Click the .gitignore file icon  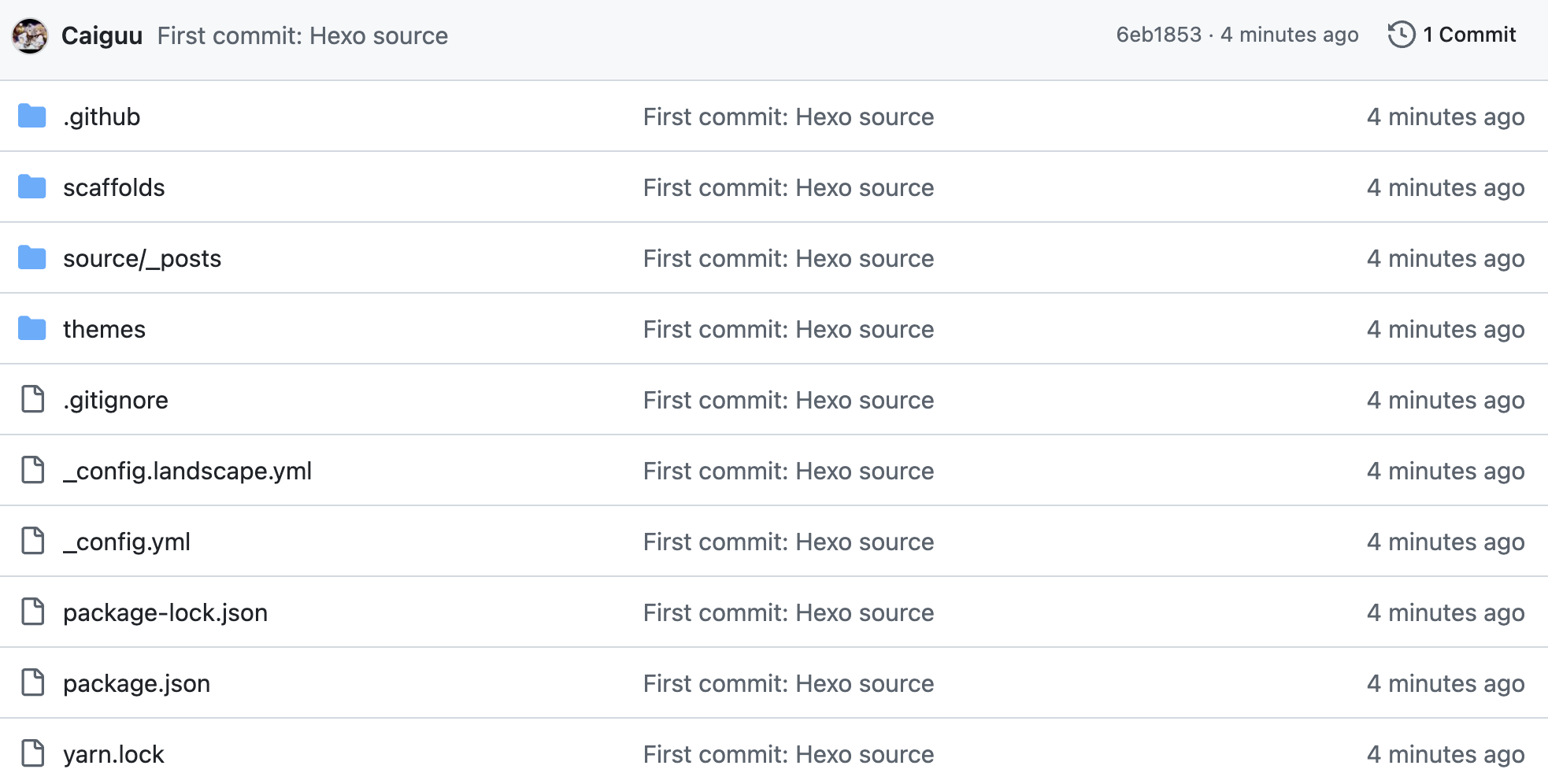click(32, 400)
